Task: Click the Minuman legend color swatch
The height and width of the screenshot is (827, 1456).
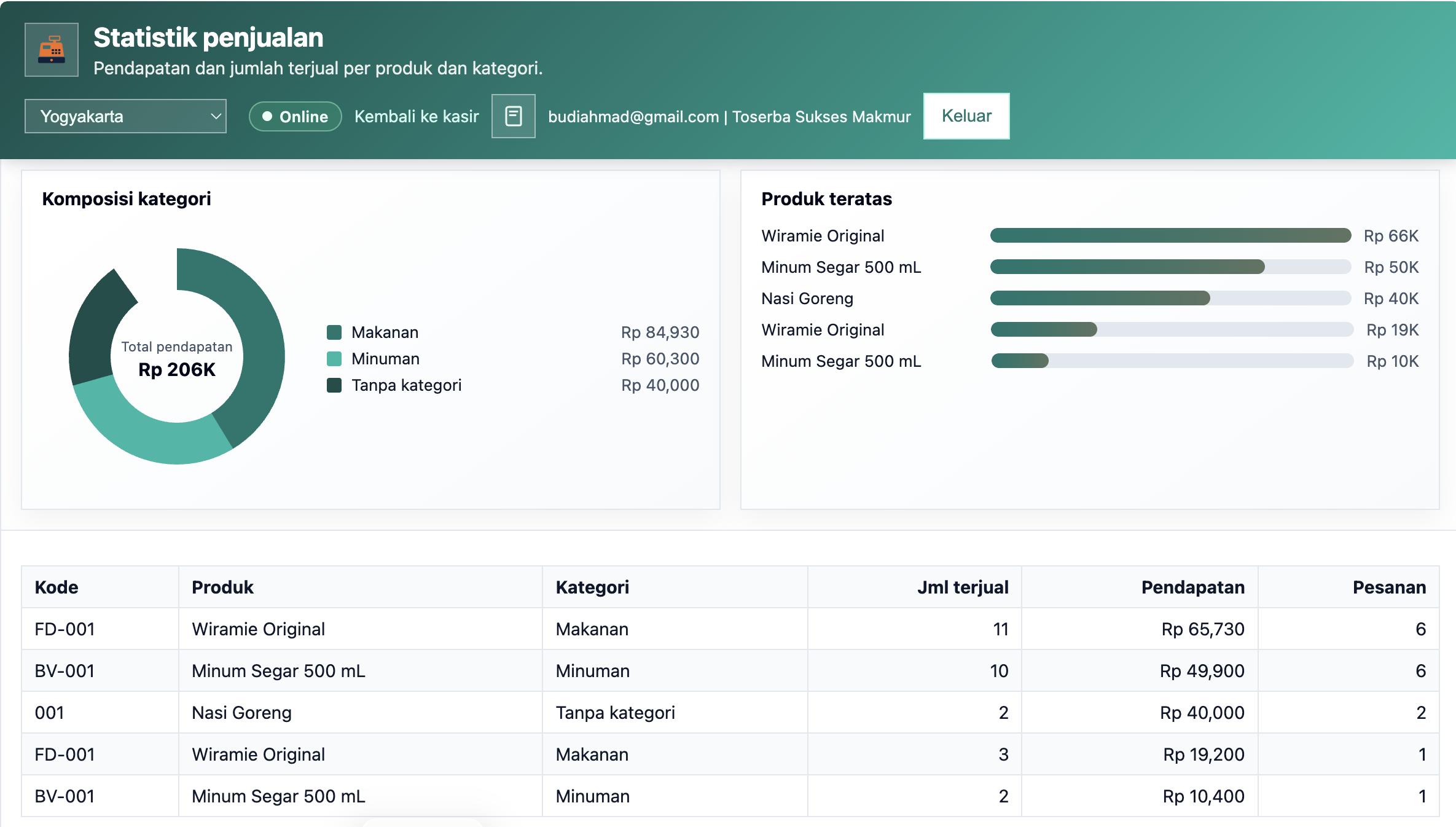Action: [334, 359]
